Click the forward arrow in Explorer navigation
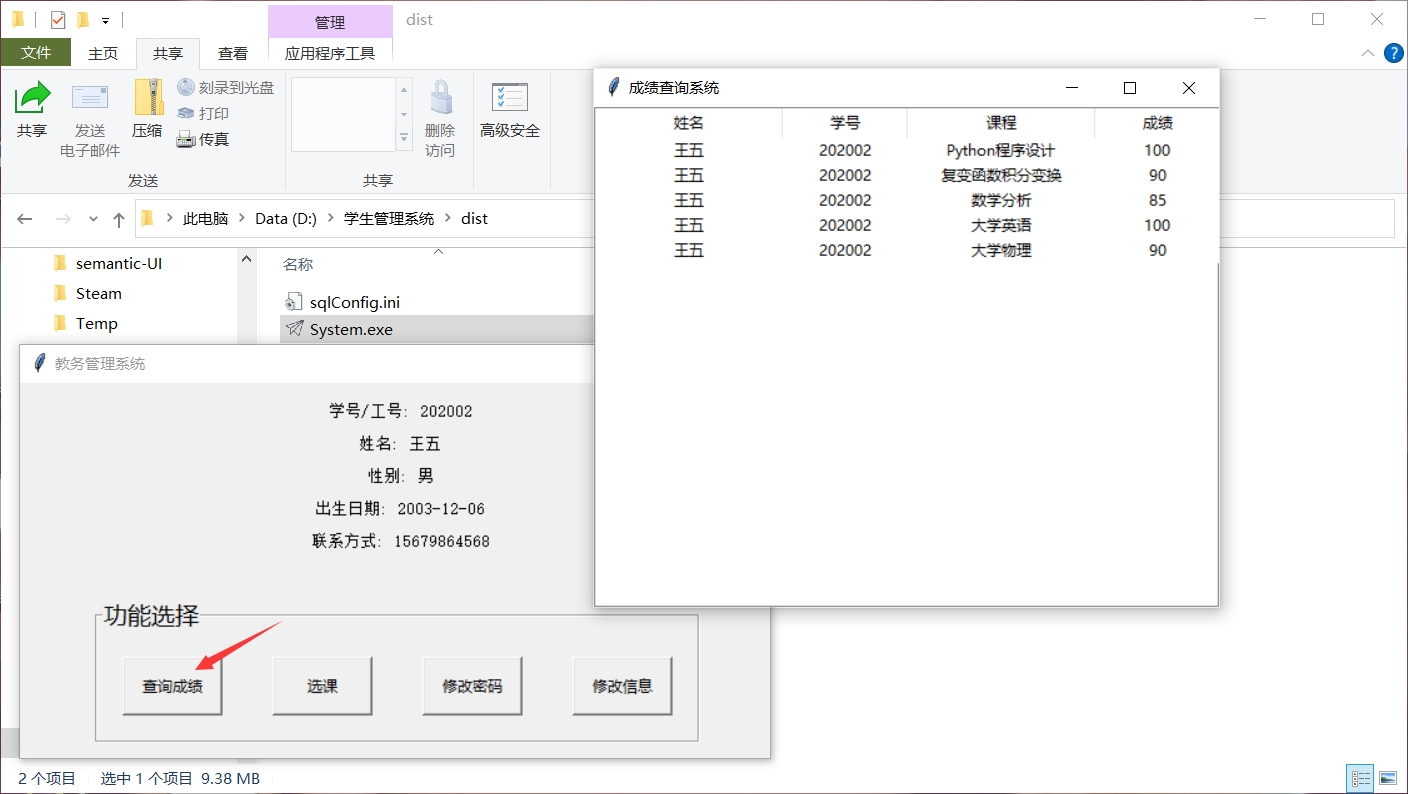The image size is (1408, 794). (x=63, y=219)
